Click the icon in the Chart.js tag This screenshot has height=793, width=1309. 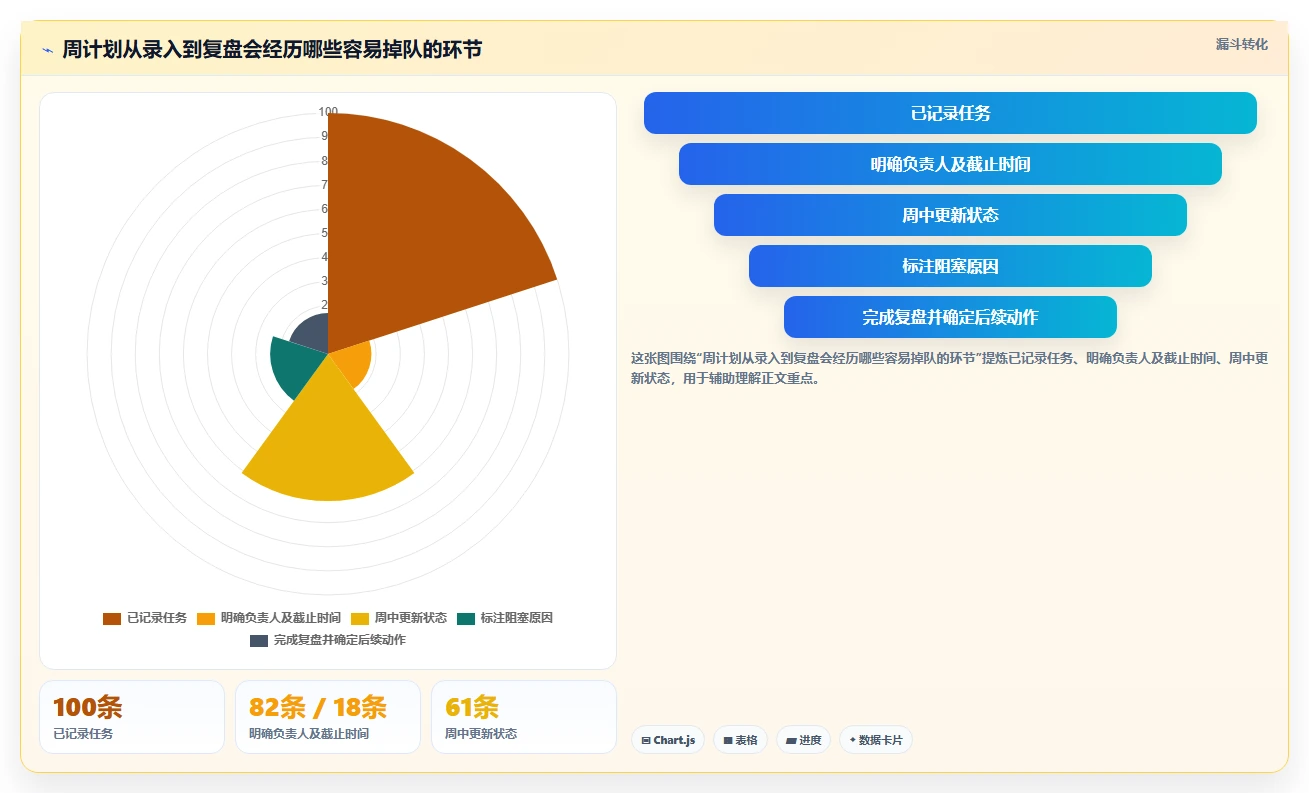[646, 741]
